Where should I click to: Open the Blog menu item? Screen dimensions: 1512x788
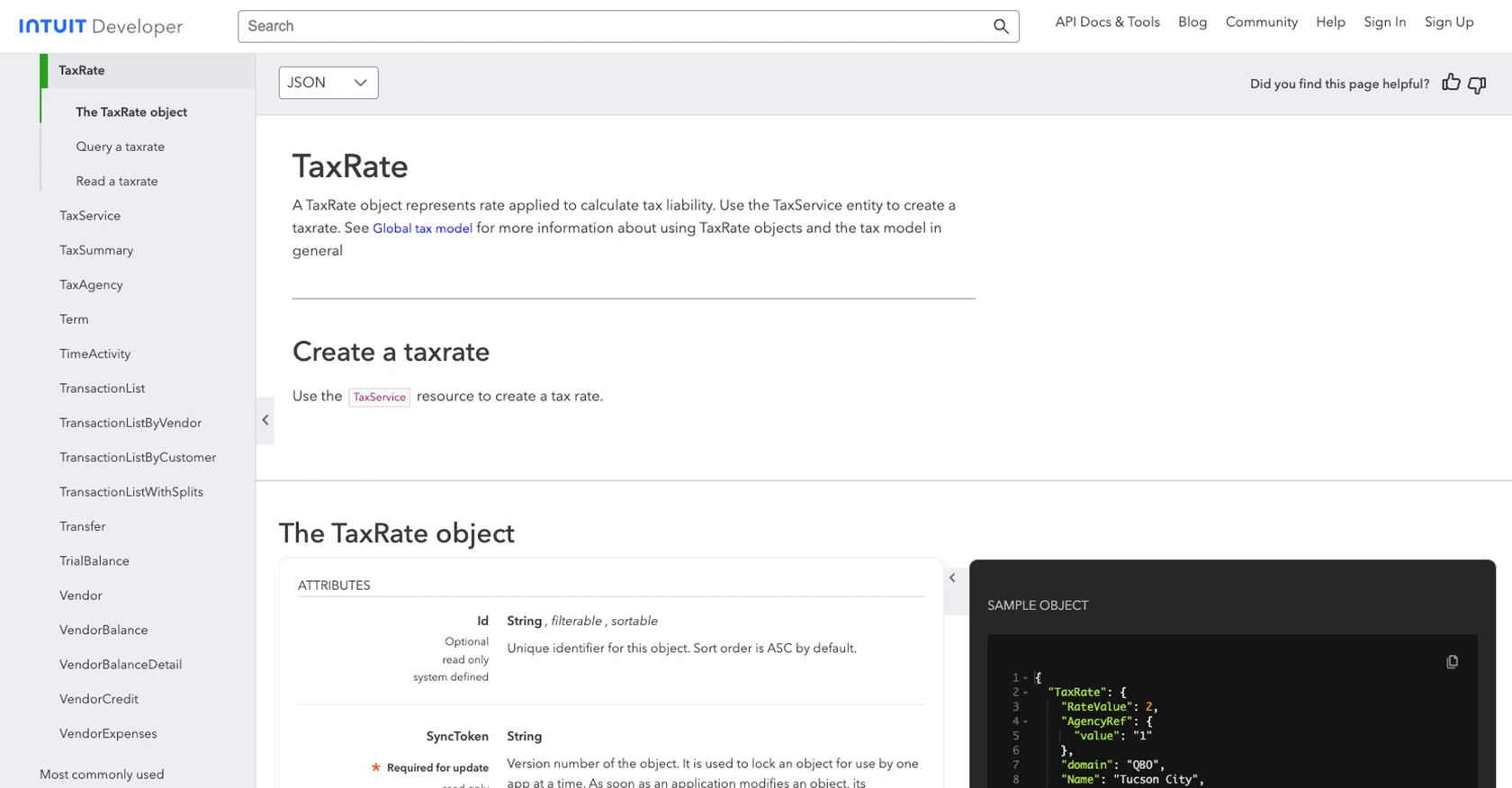[x=1192, y=22]
